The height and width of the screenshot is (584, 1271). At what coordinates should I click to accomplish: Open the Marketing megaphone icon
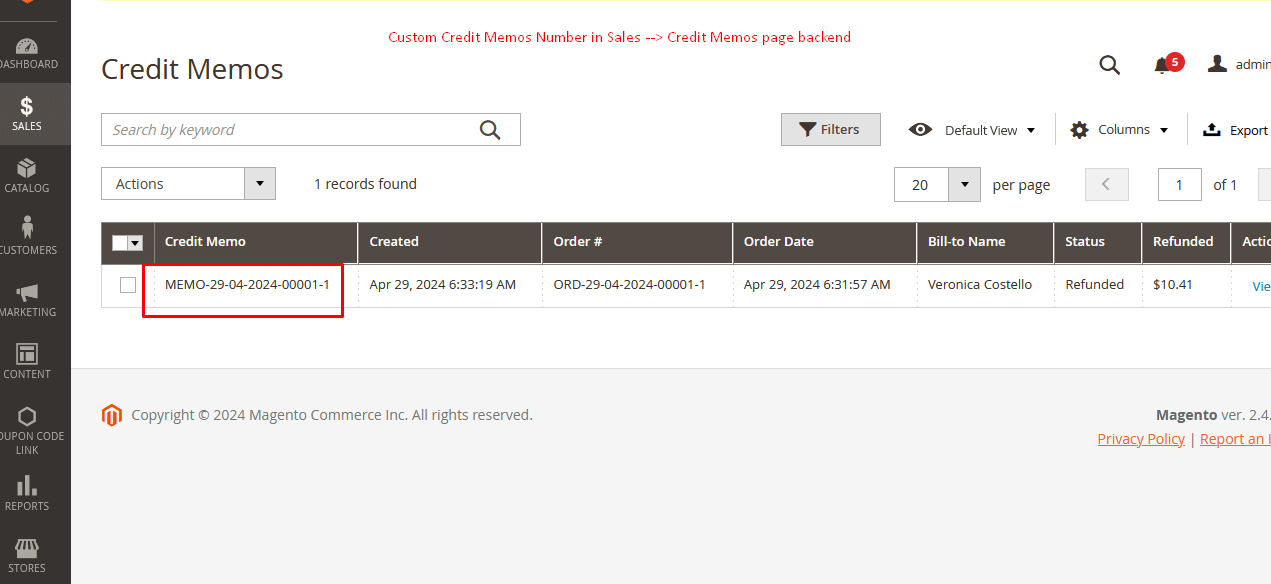[x=27, y=298]
